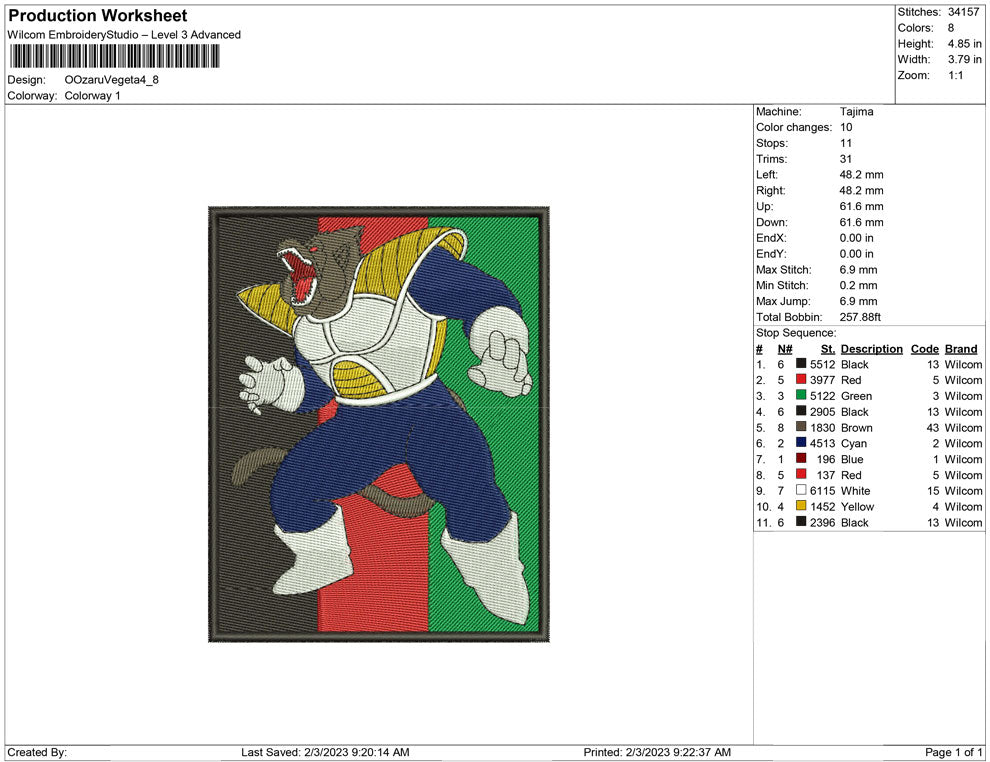Screen dimensions: 990x762
Task: Click the green swatch for stop 3
Action: coord(801,395)
